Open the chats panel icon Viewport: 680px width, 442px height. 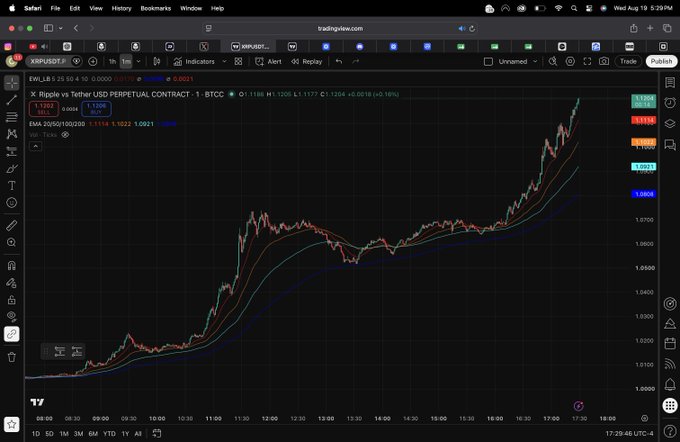click(670, 144)
